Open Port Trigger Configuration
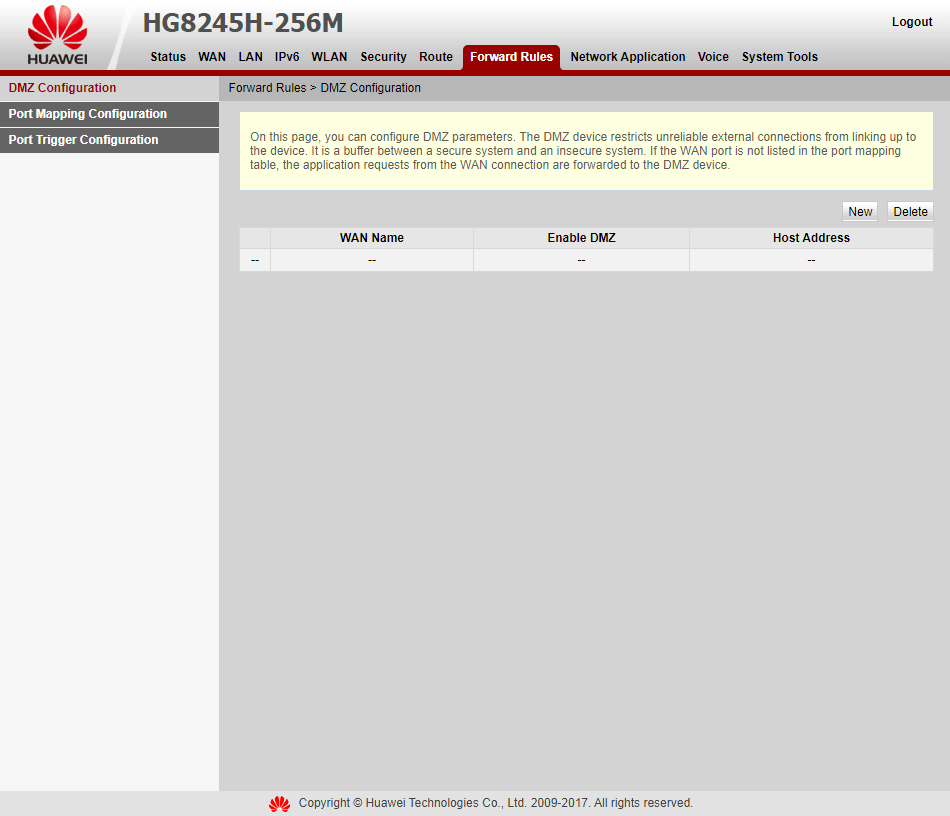Screen dimensions: 950x816 (x=83, y=140)
